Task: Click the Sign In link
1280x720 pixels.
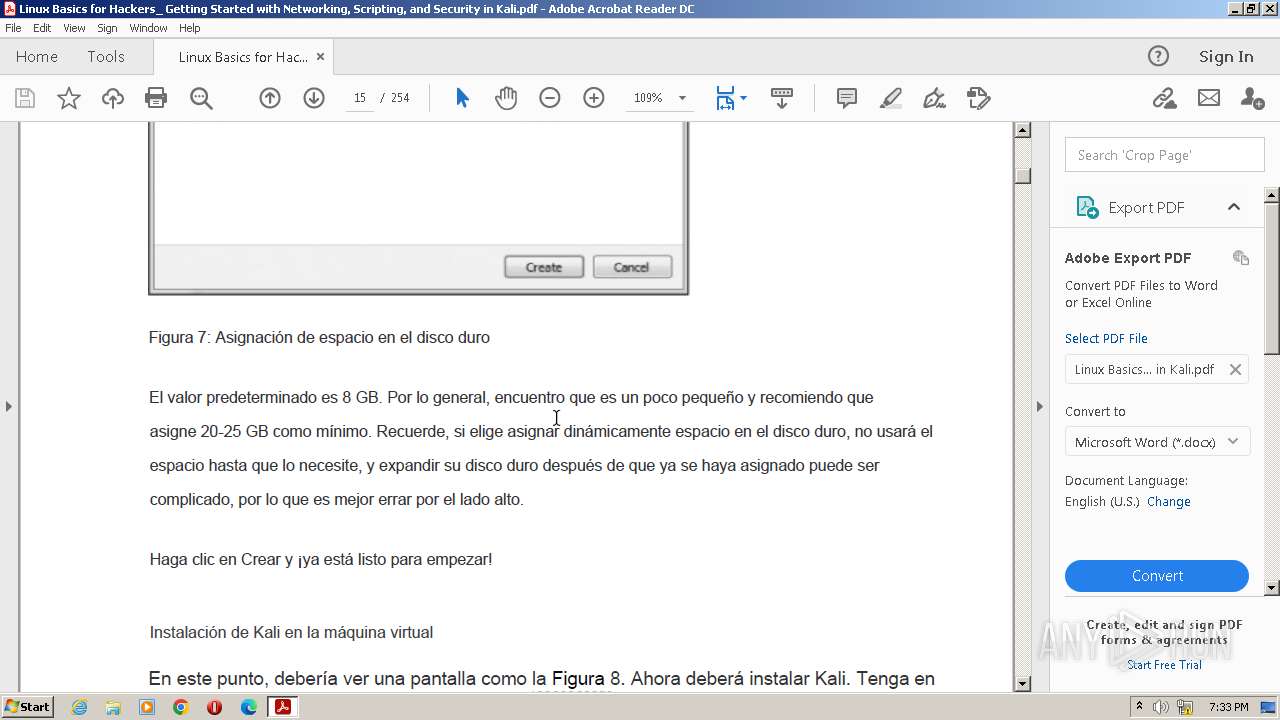Action: click(x=1226, y=57)
